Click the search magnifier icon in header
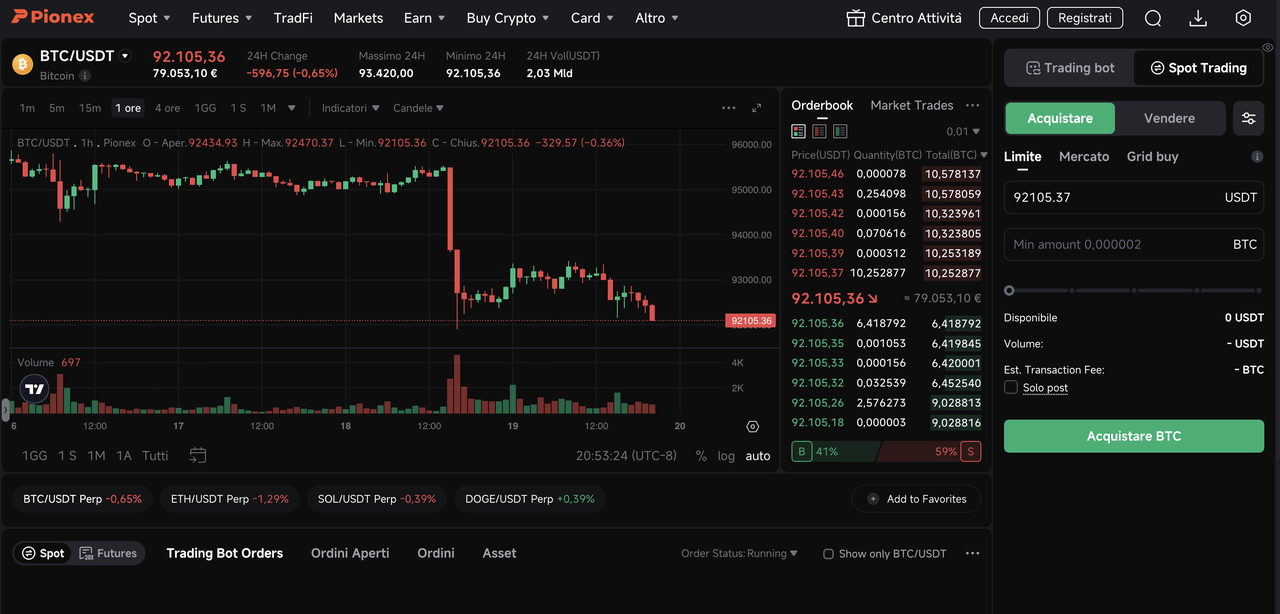Image resolution: width=1280 pixels, height=614 pixels. click(x=1153, y=18)
